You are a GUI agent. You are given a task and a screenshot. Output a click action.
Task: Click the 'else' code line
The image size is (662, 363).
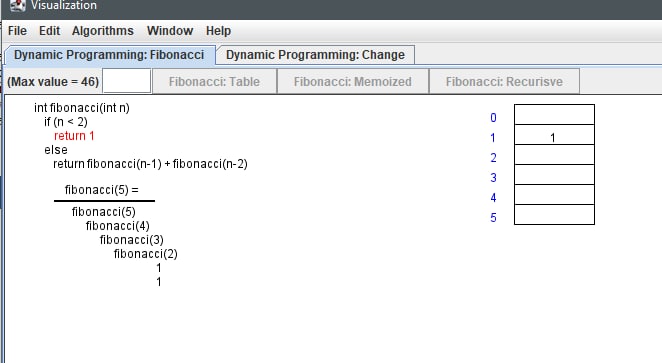pyautogui.click(x=56, y=150)
